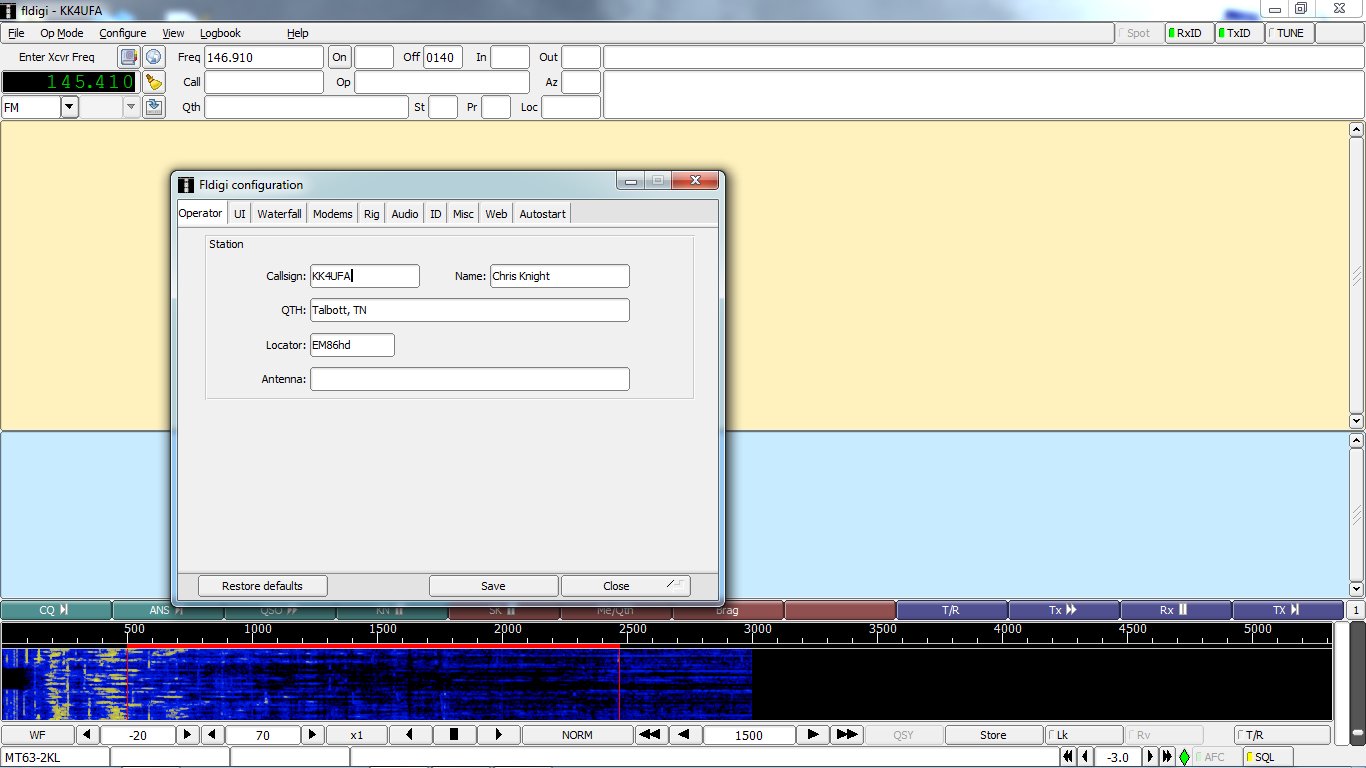
Task: Open the View menu
Action: click(173, 33)
